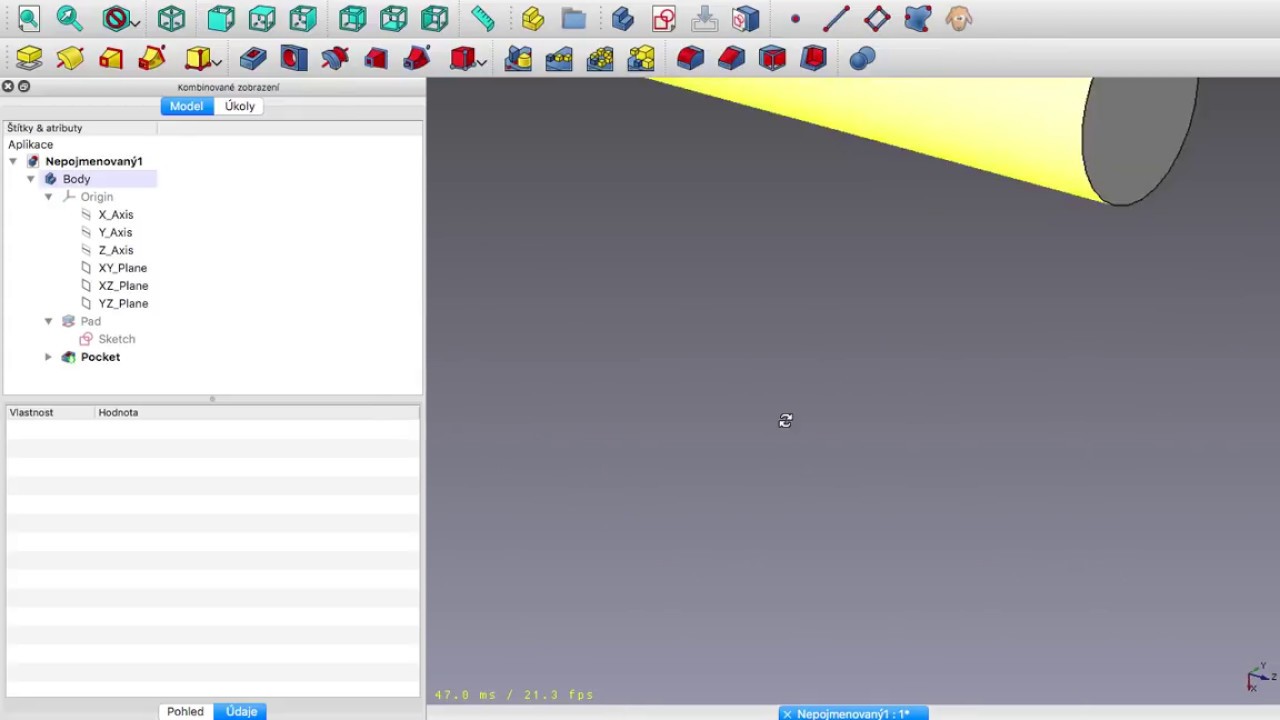Select the Groove tool

pyautogui.click(x=335, y=58)
